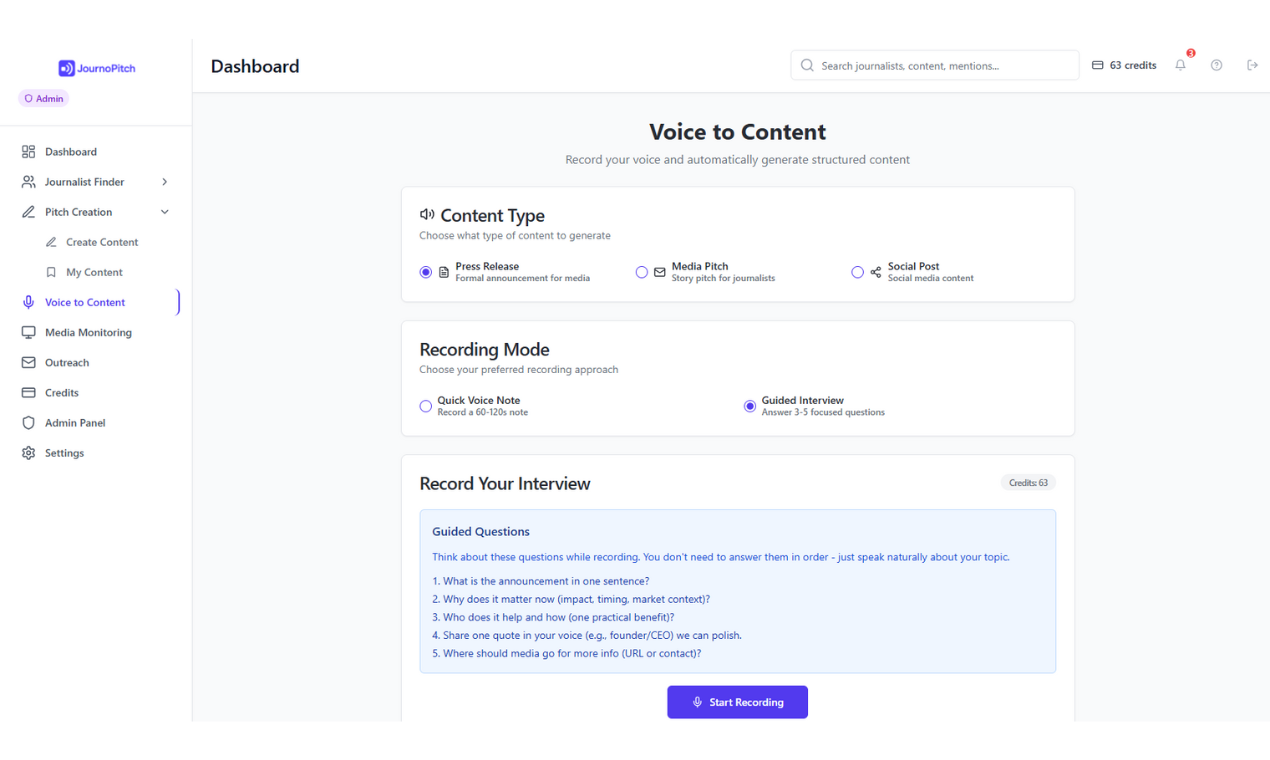Click the Outreach envelope icon
Screen dimensions: 1270x760
(x=28, y=363)
